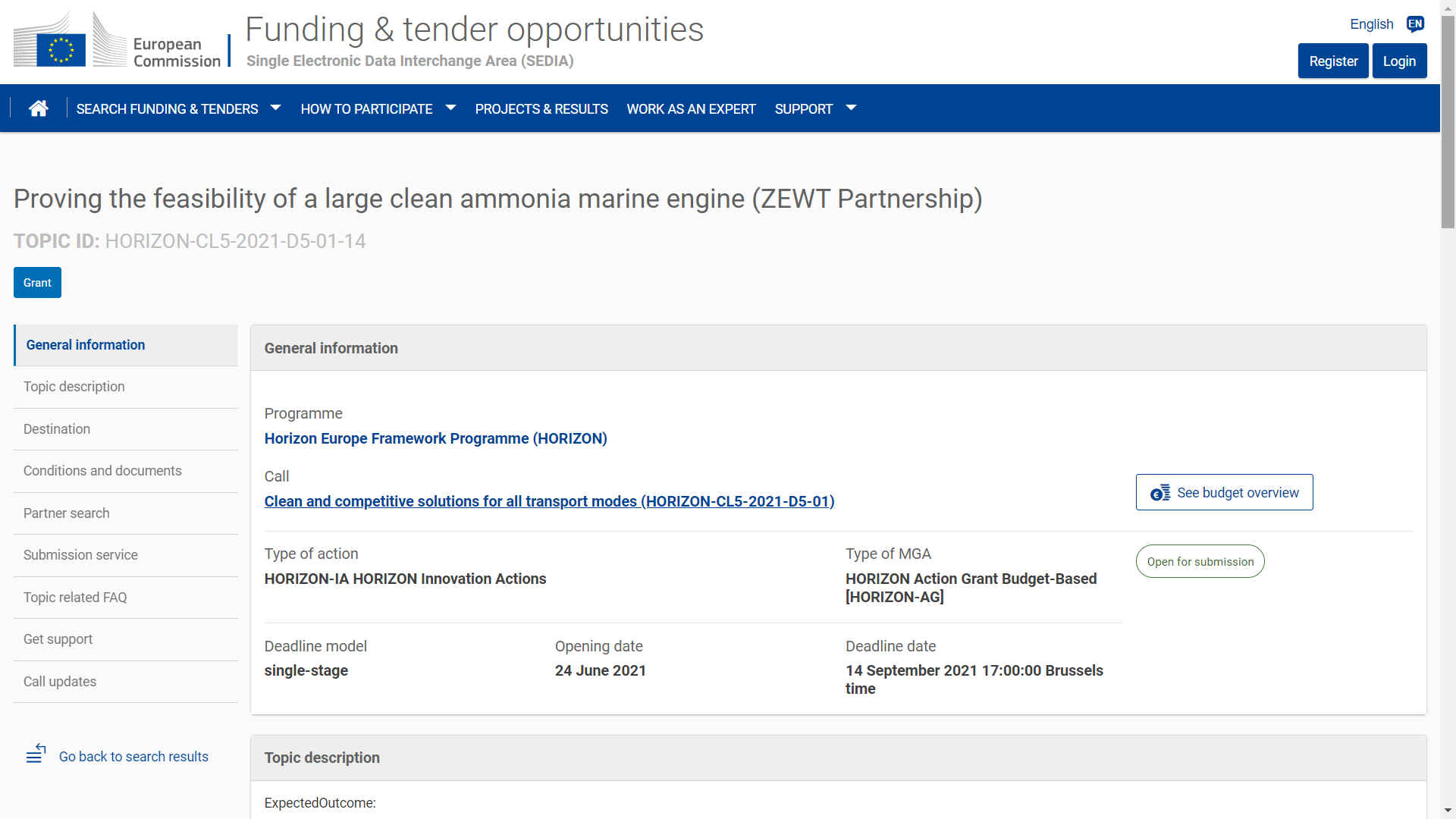The width and height of the screenshot is (1456, 819).
Task: Click the Register button
Action: click(1333, 61)
